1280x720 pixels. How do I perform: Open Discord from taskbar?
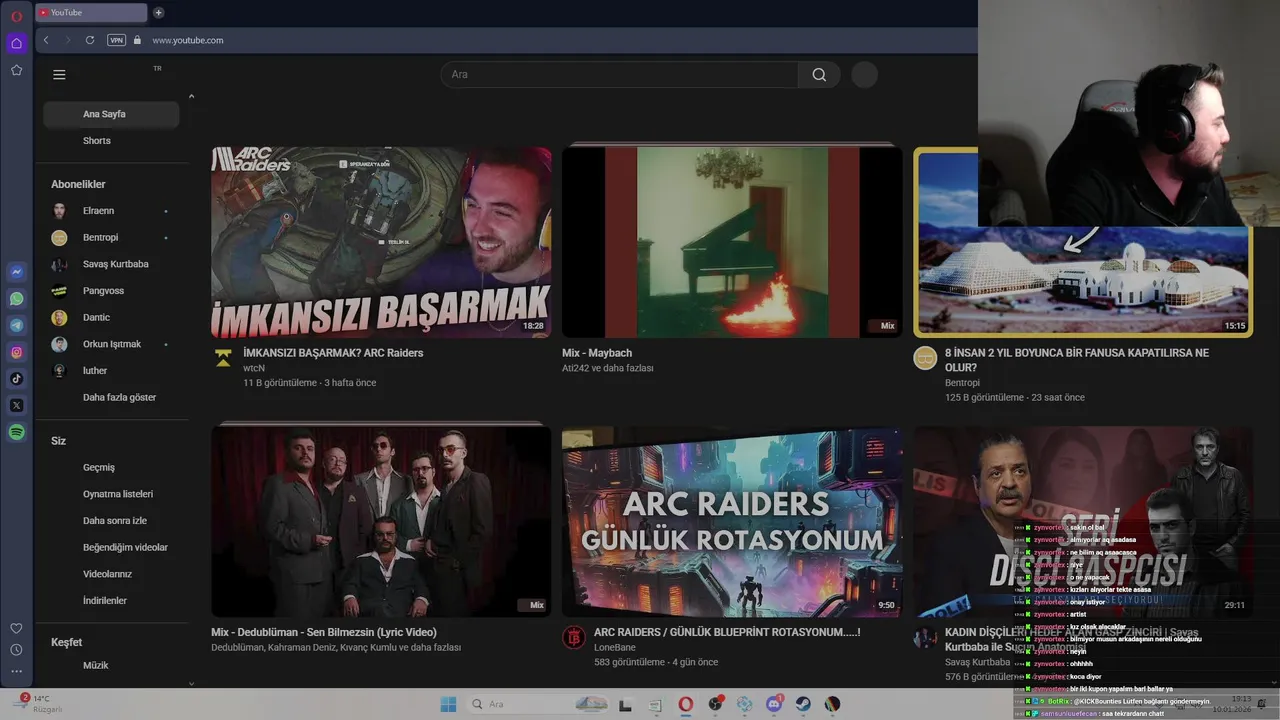click(773, 704)
